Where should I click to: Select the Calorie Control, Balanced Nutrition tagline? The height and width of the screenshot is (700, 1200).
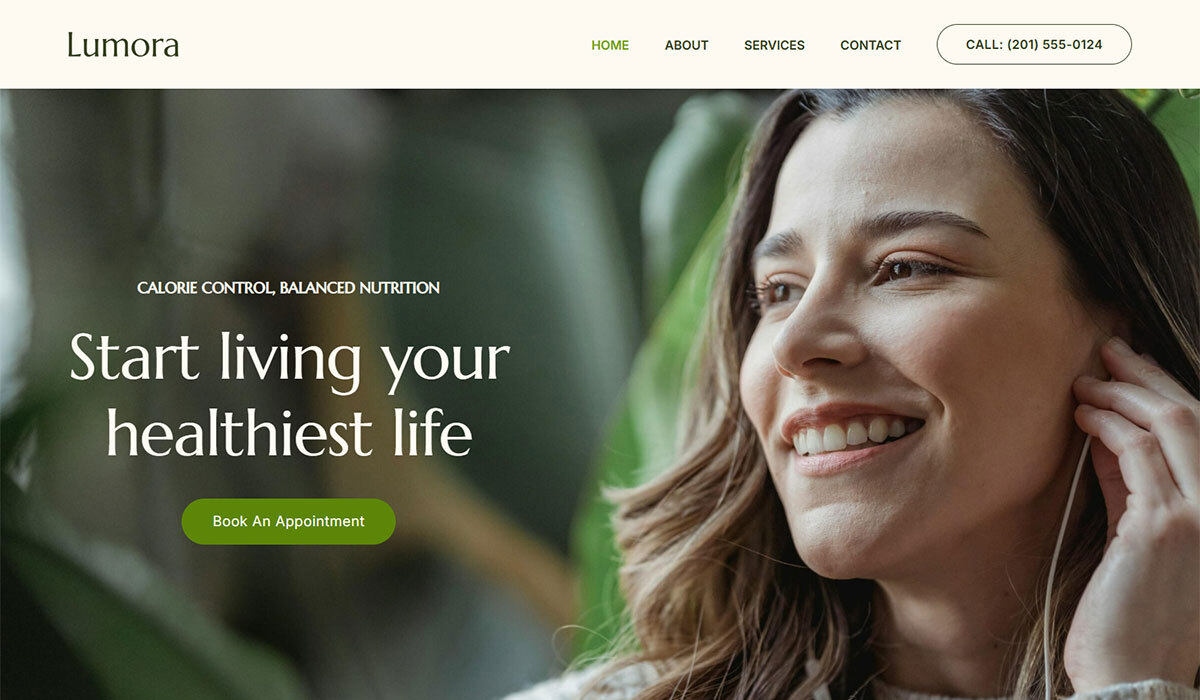tap(288, 288)
